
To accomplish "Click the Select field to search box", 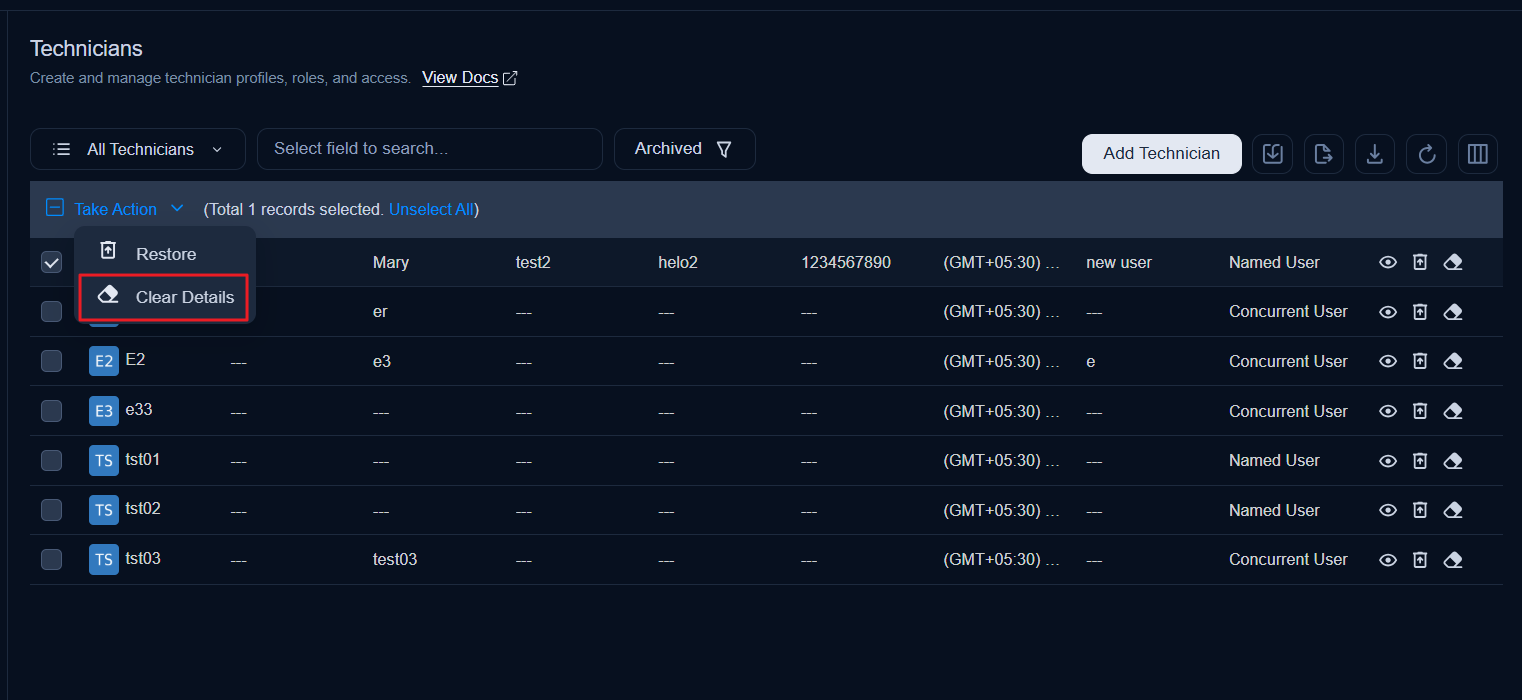I will 430,149.
